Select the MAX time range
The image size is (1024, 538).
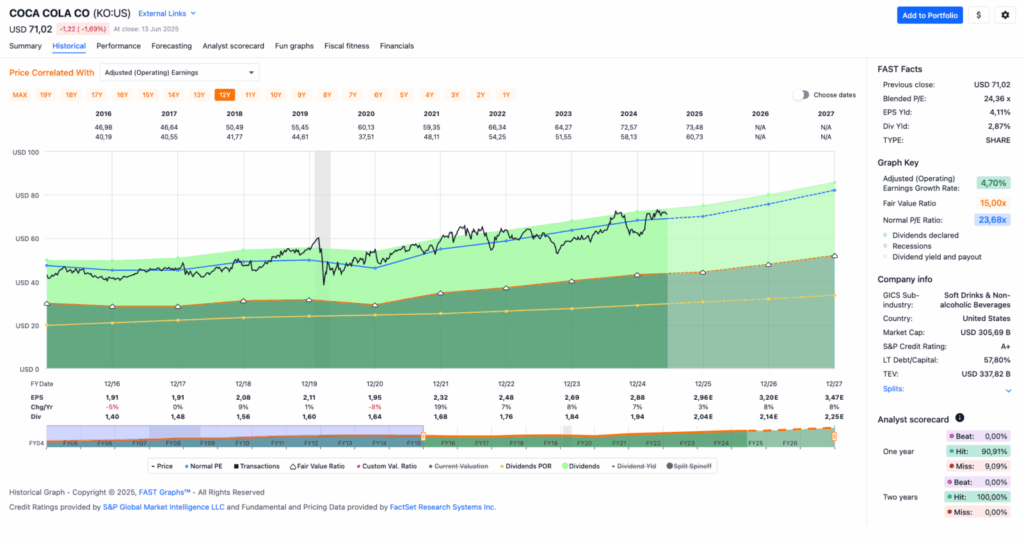[20, 95]
